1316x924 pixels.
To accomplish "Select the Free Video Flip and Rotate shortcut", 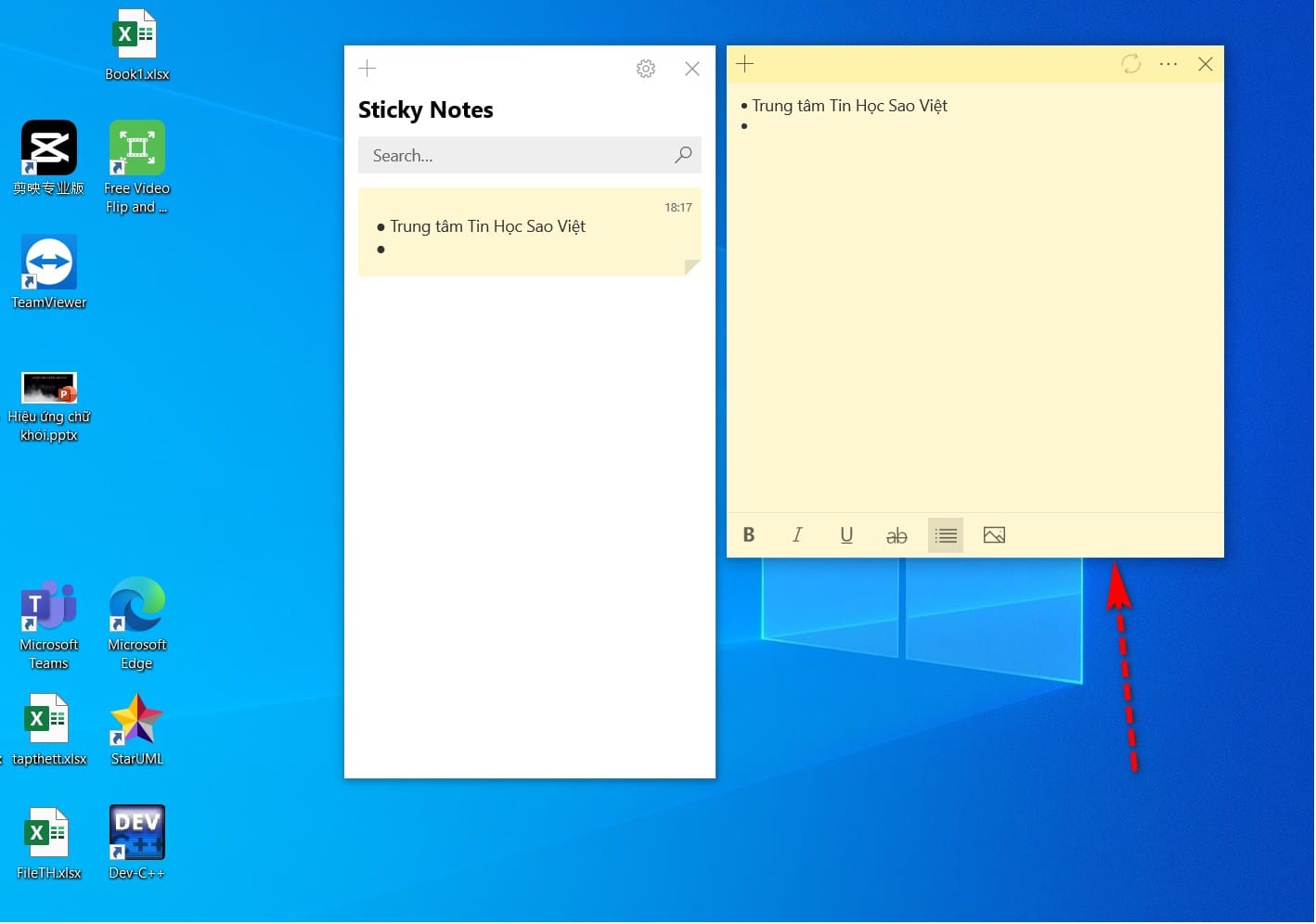I will click(x=137, y=168).
